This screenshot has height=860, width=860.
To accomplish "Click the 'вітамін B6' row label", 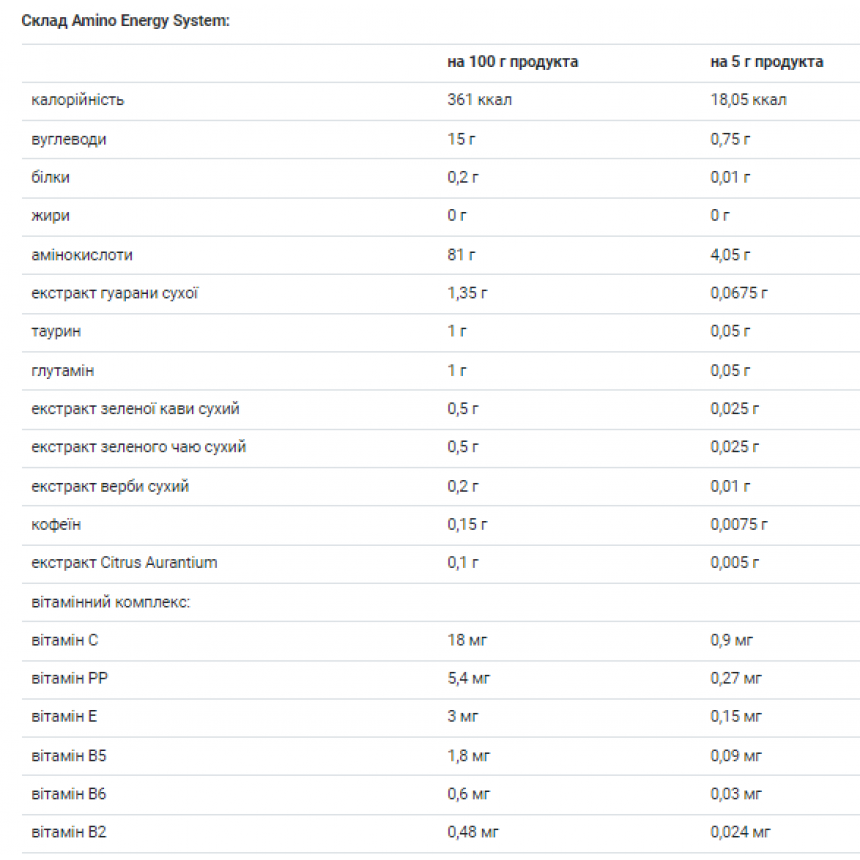I will coord(69,794).
